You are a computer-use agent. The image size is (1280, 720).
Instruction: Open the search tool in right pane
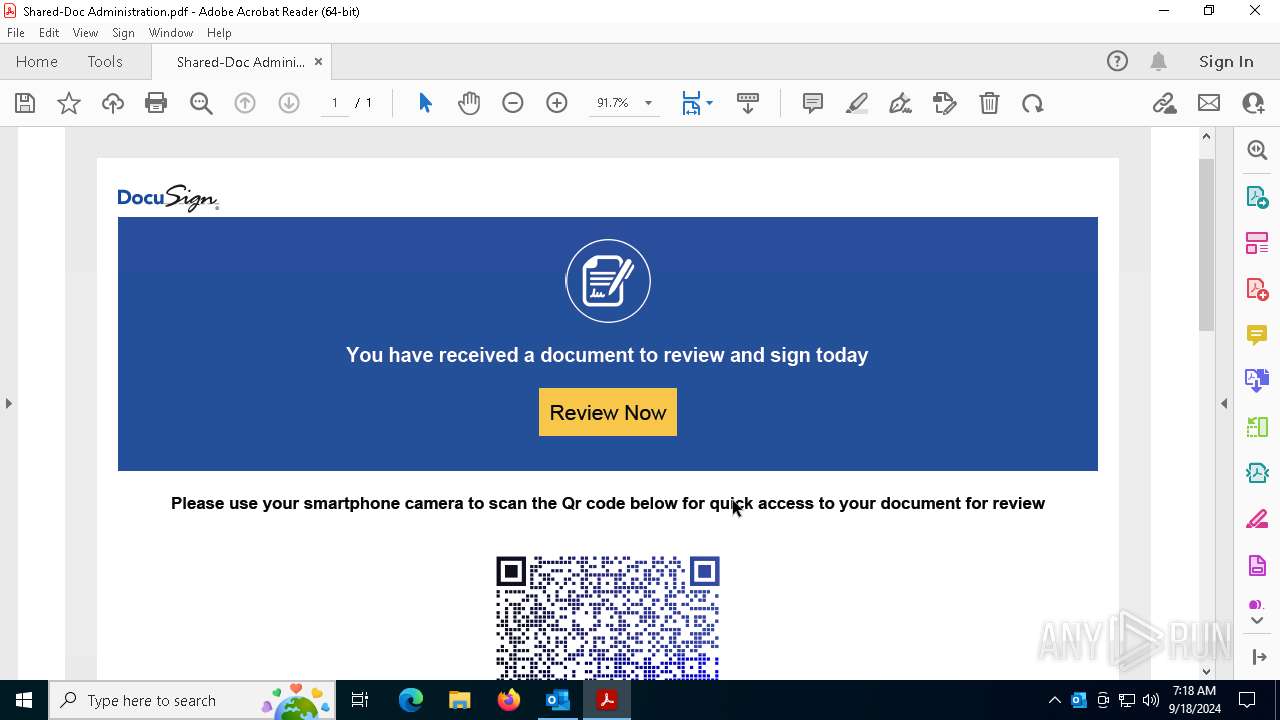[1257, 150]
